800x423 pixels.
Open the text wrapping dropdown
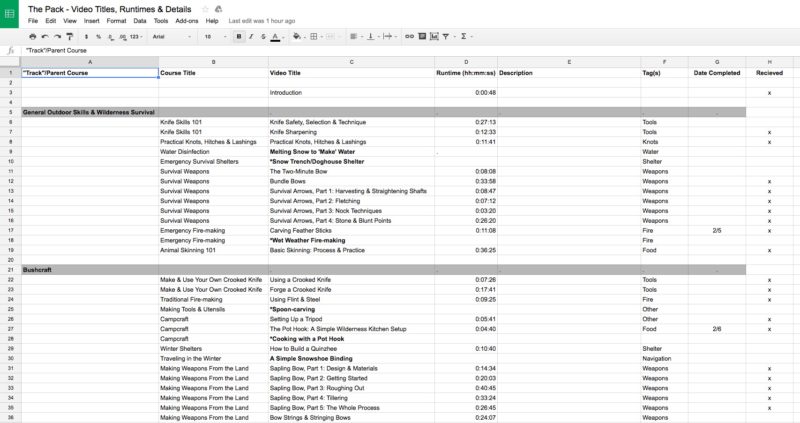coord(389,37)
